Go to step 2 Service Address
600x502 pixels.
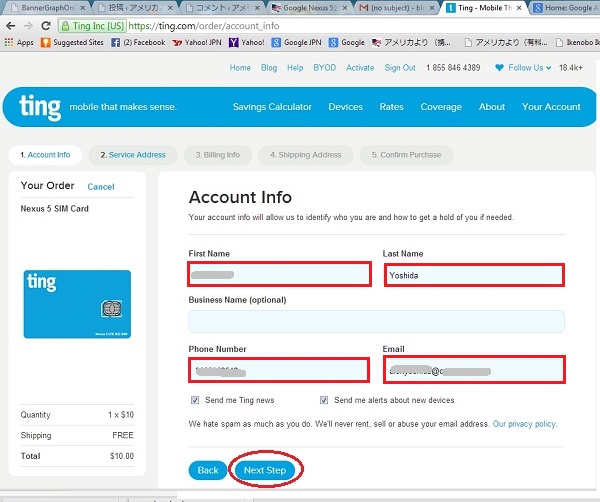tap(133, 155)
